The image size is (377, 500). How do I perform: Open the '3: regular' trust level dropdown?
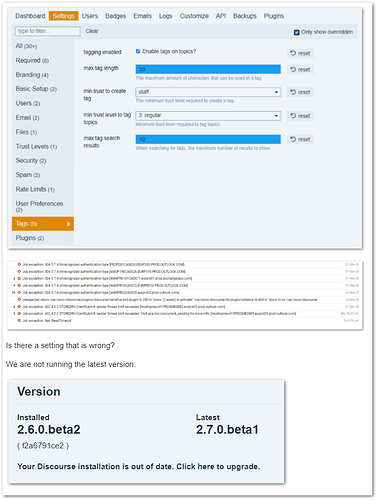(208, 115)
